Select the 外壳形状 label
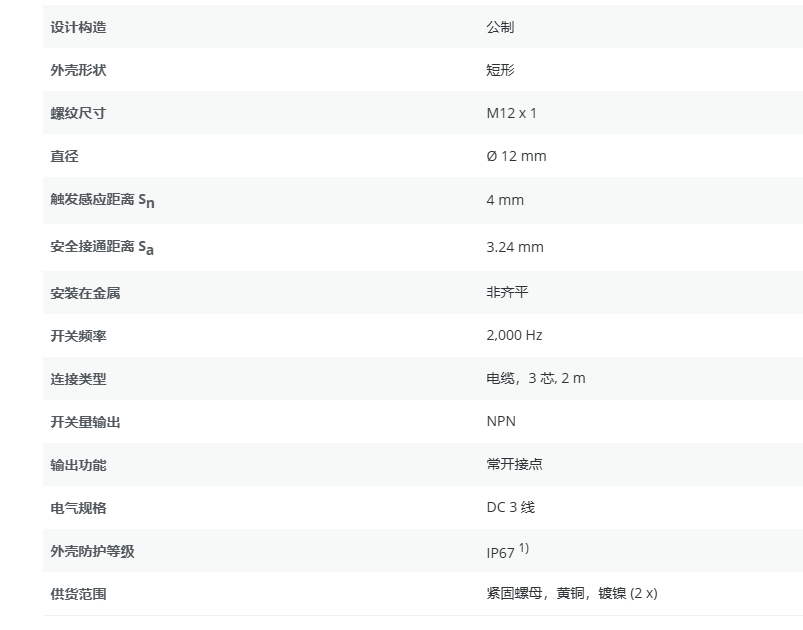This screenshot has width=803, height=630. tap(78, 70)
